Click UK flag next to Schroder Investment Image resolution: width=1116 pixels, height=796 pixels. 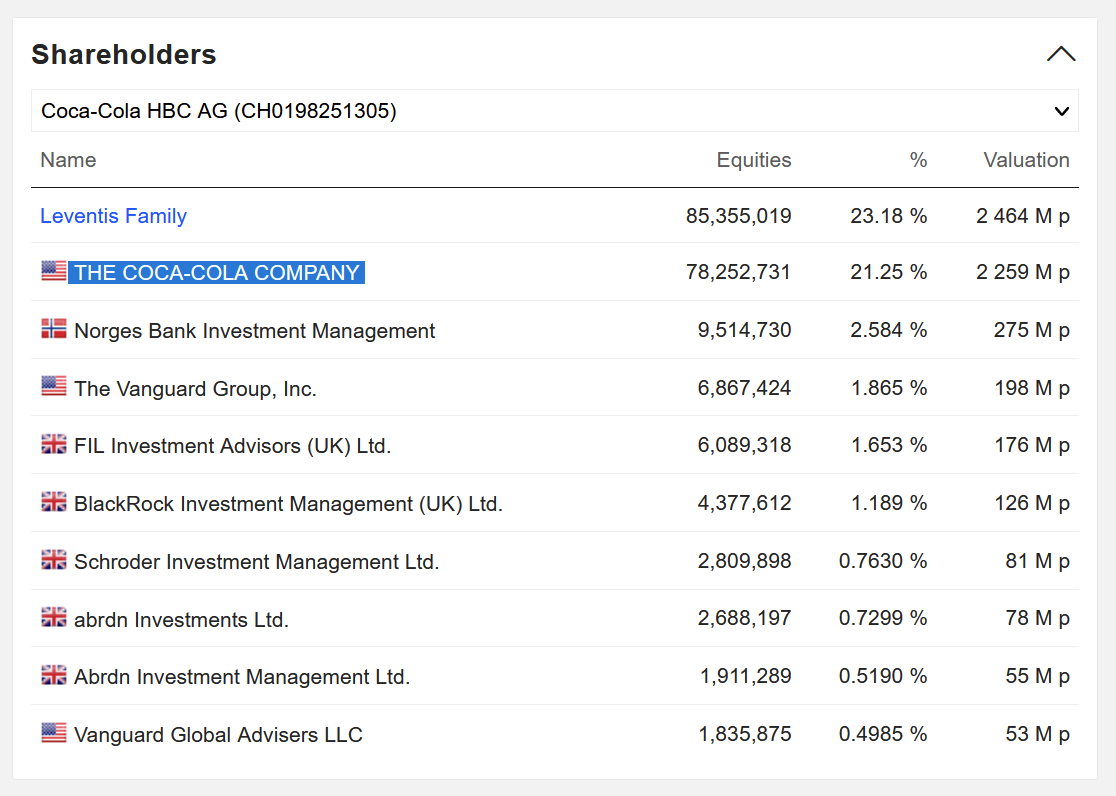[x=54, y=560]
